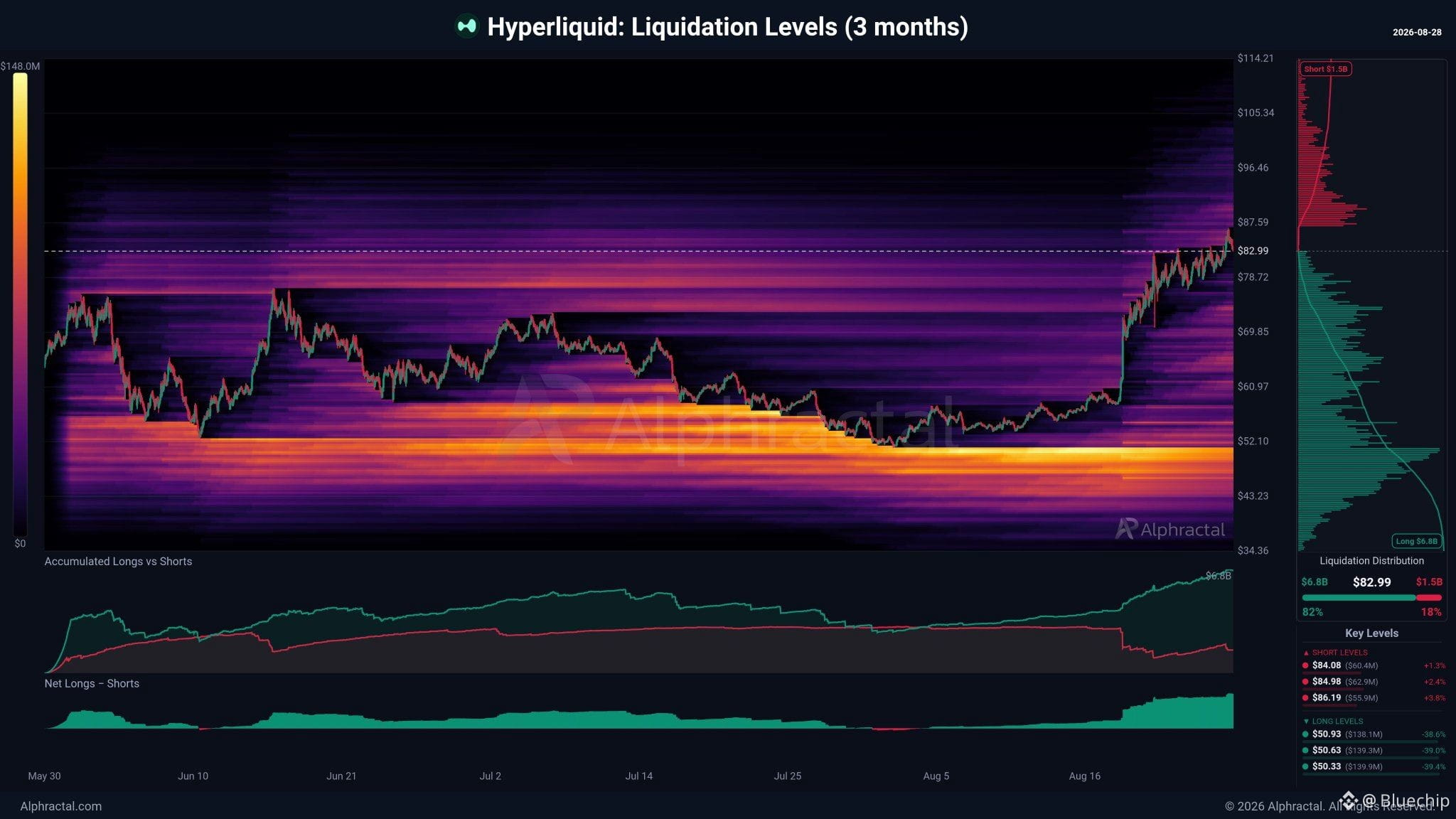
Task: Select the $84.08 short level price
Action: click(1327, 666)
